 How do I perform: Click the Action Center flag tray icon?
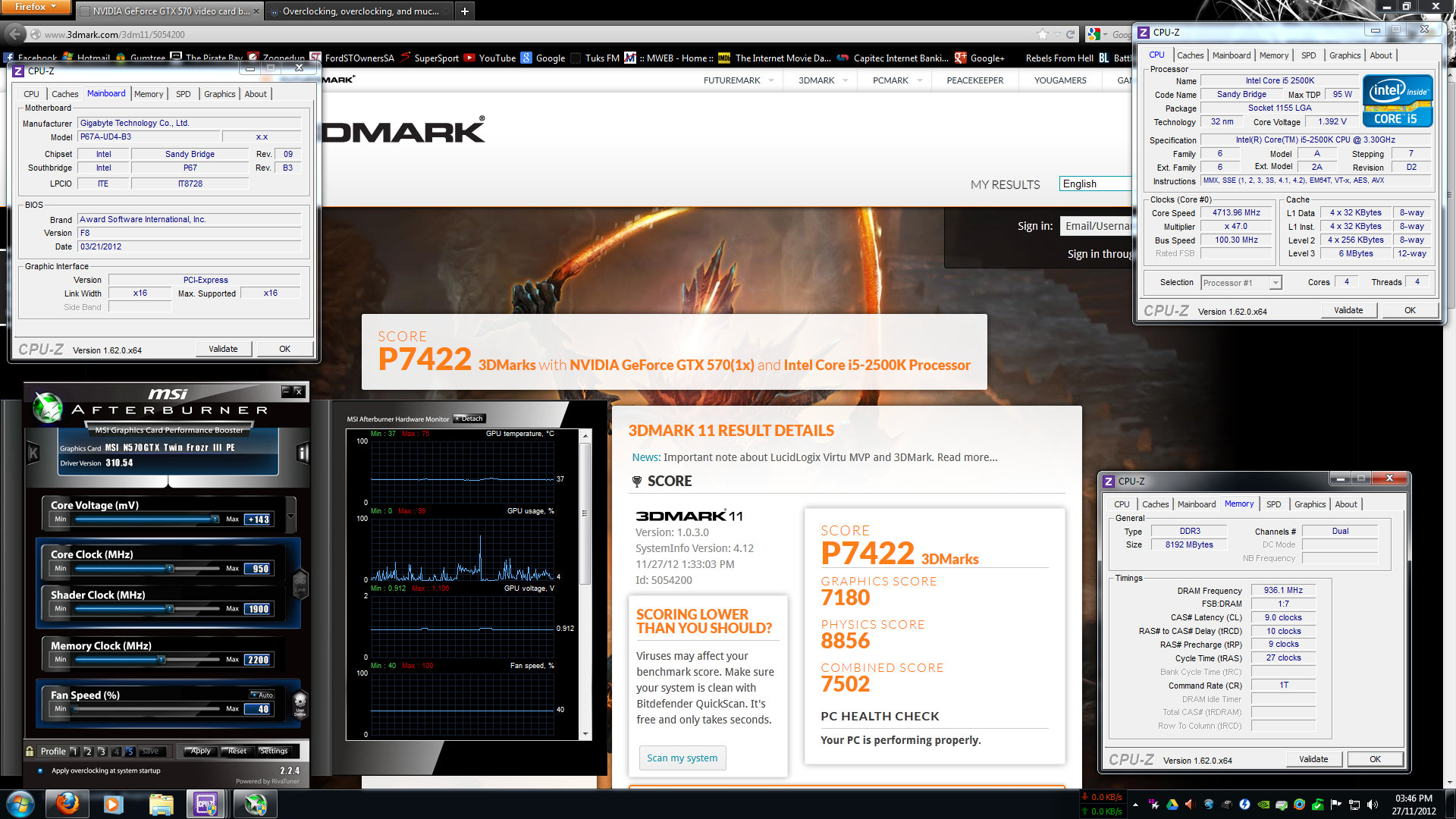1336,805
